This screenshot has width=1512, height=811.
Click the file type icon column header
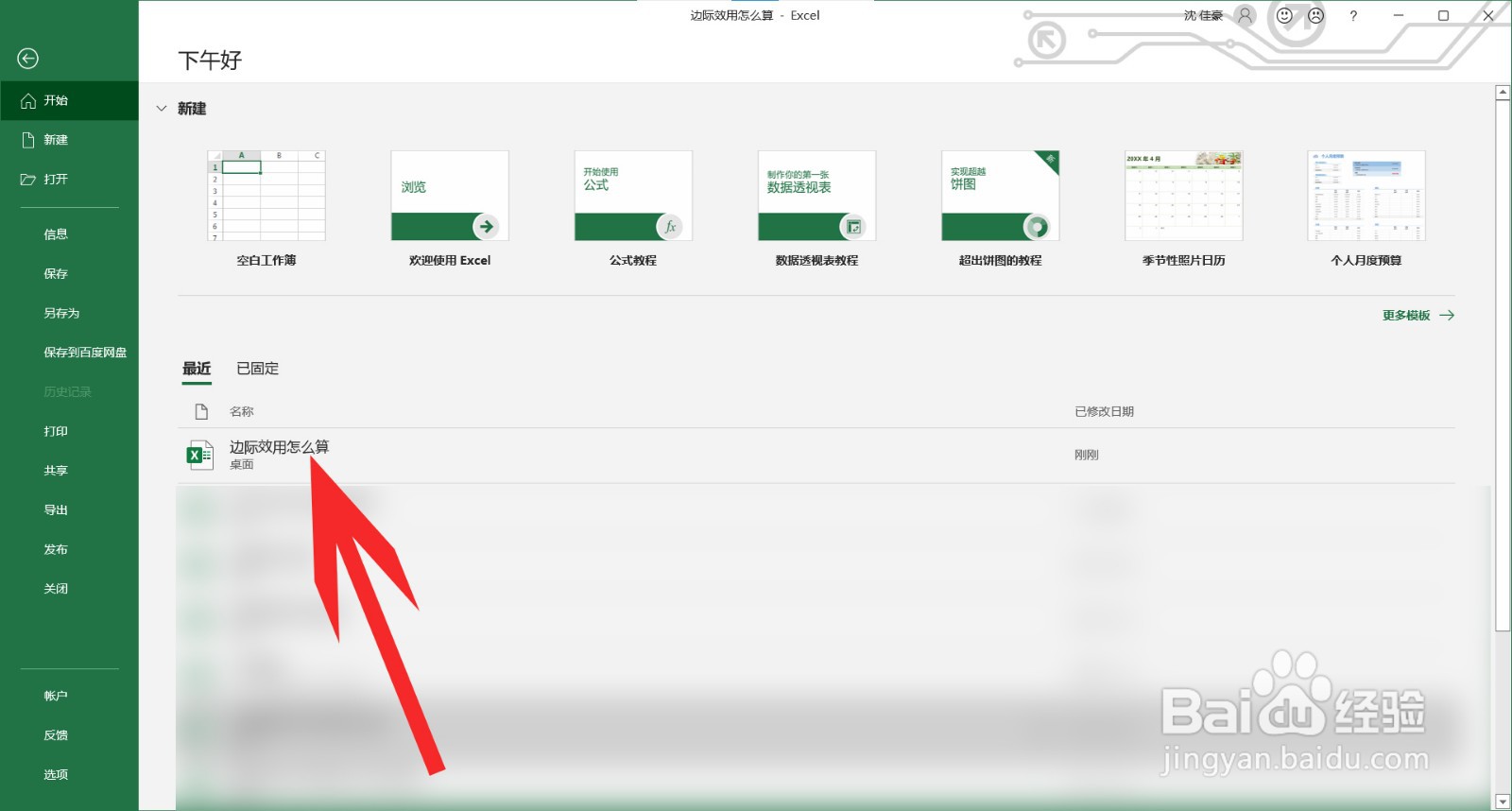pyautogui.click(x=201, y=412)
